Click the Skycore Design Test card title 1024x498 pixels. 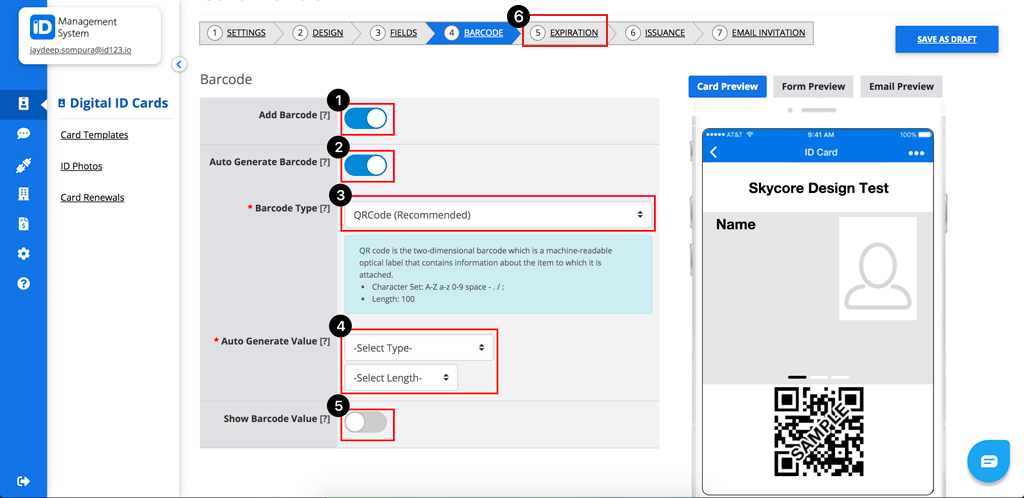click(x=818, y=188)
